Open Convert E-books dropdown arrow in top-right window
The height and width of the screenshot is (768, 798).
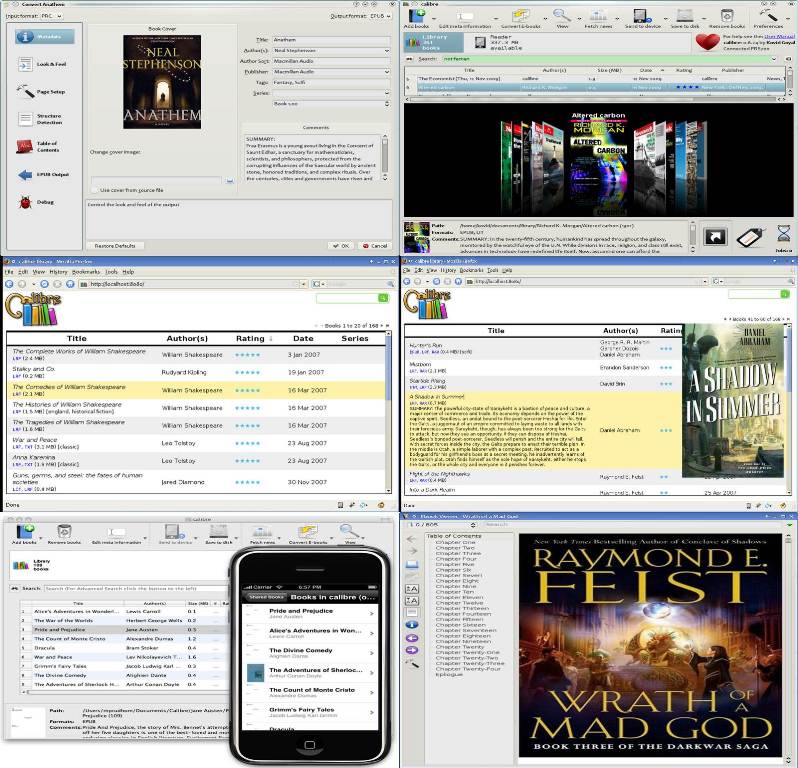click(x=545, y=19)
